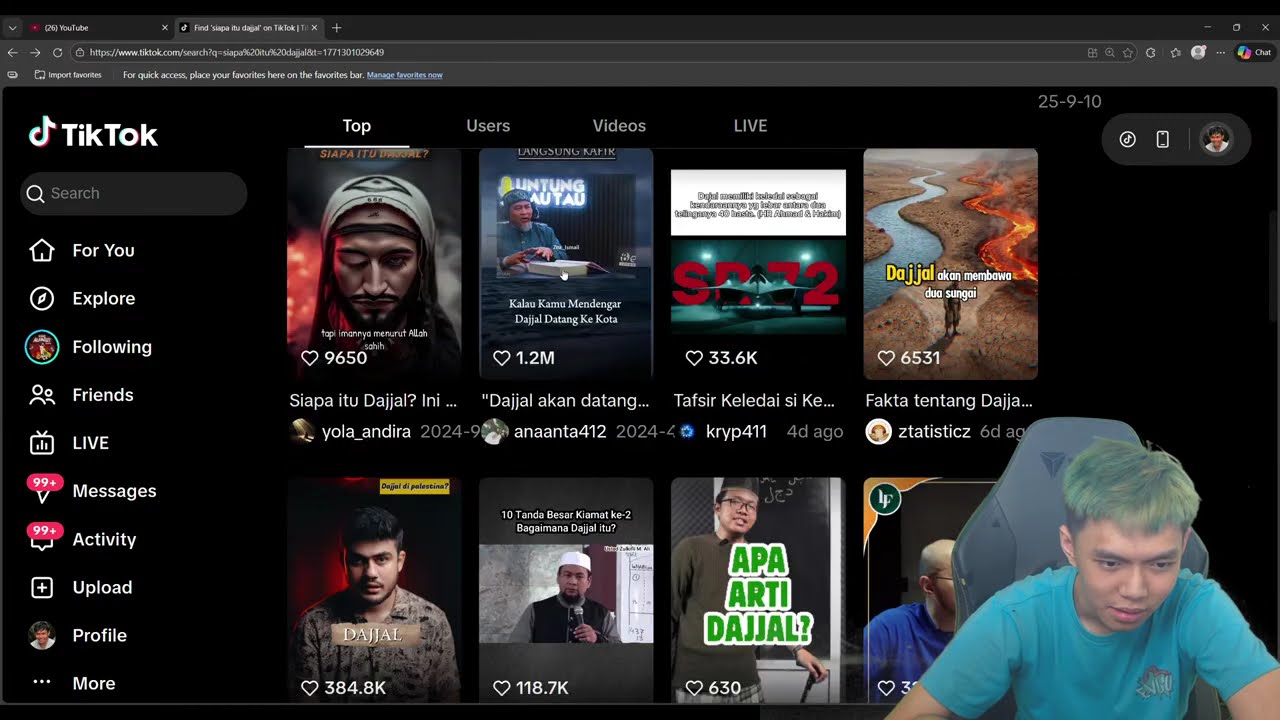Click the zoom magnifier in address bar
The image size is (1280, 720).
1110,52
